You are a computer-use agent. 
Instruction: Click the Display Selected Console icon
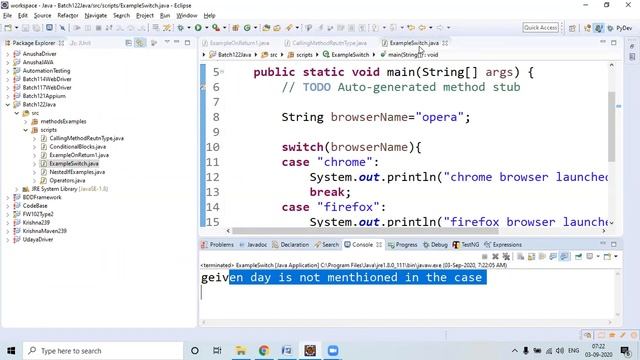point(590,256)
